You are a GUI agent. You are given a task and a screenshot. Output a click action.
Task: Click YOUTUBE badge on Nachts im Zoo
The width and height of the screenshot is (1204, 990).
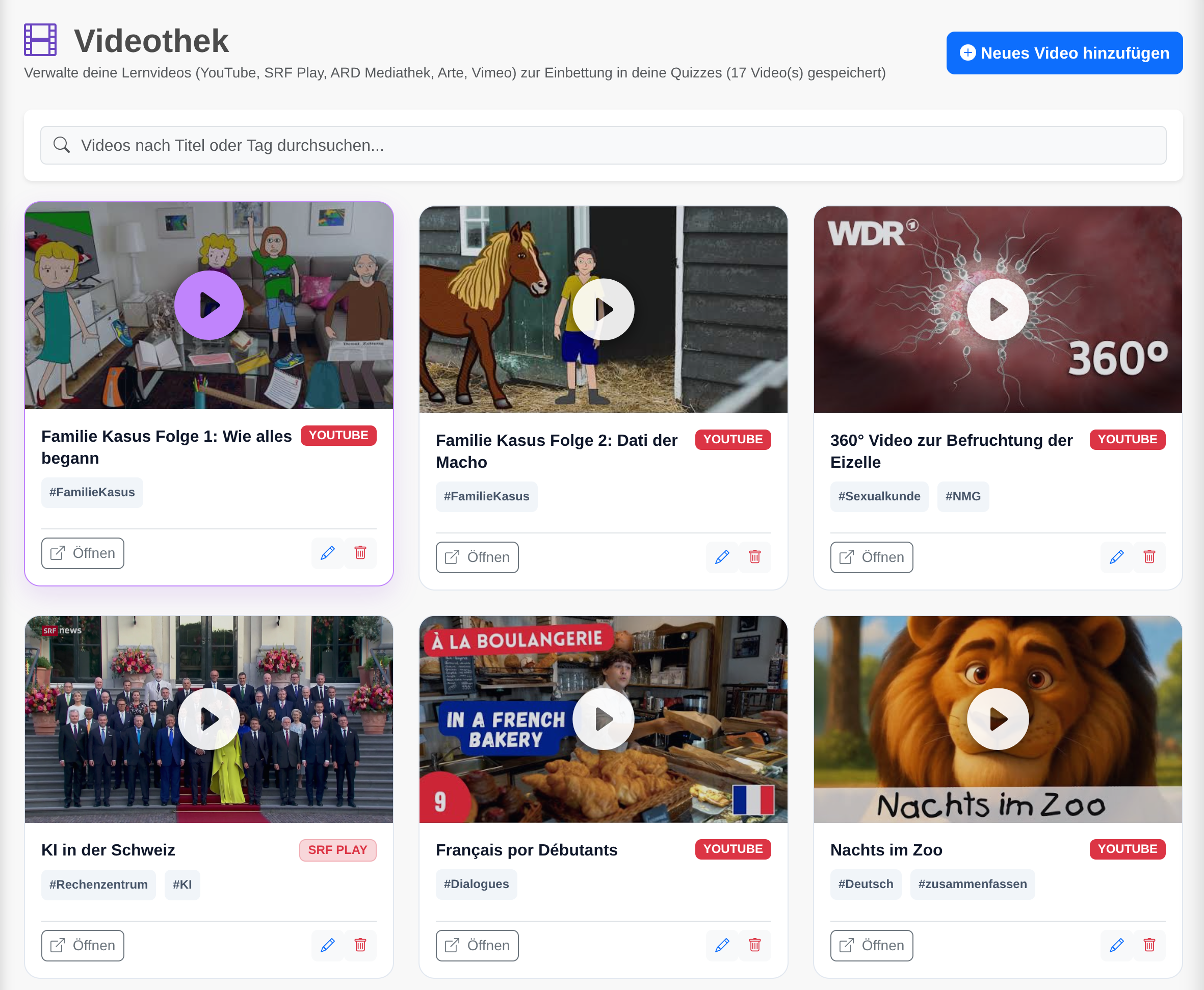coord(1128,849)
